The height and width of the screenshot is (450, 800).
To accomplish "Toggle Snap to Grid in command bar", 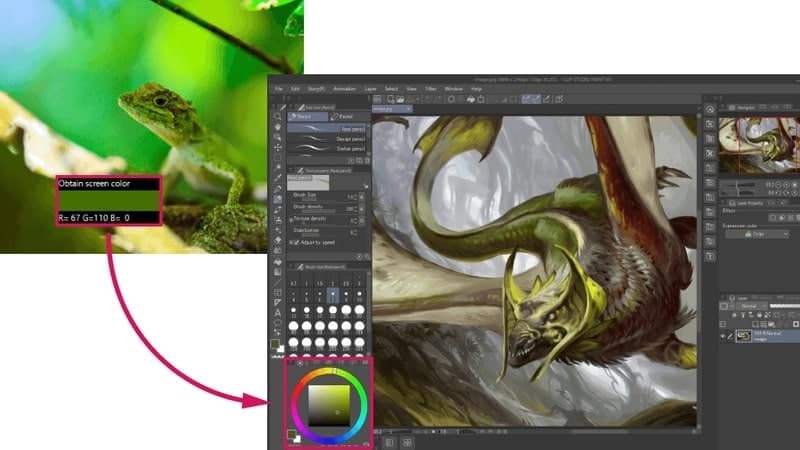I will (x=547, y=99).
